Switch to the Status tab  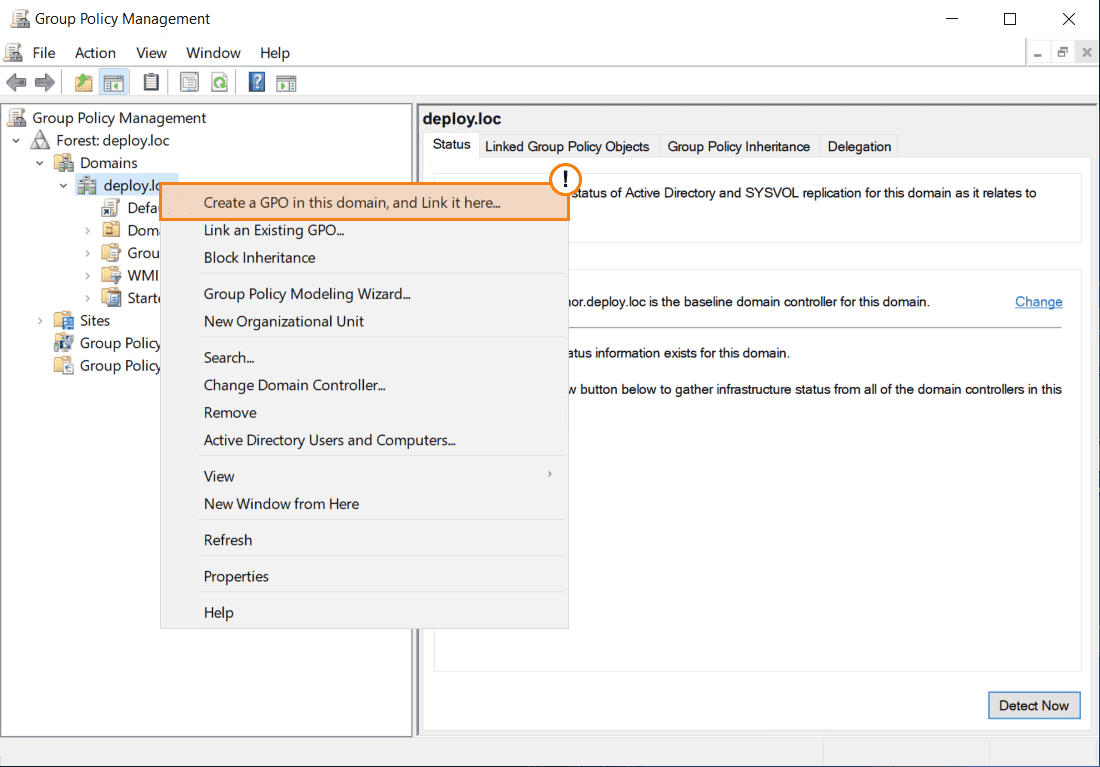[451, 145]
